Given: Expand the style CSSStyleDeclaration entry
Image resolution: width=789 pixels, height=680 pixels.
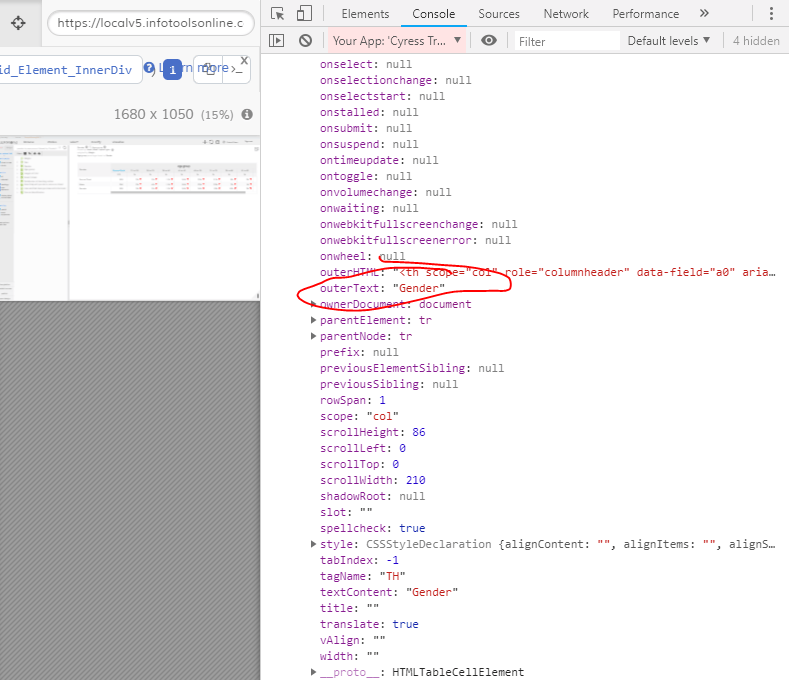Looking at the screenshot, I should coord(313,544).
